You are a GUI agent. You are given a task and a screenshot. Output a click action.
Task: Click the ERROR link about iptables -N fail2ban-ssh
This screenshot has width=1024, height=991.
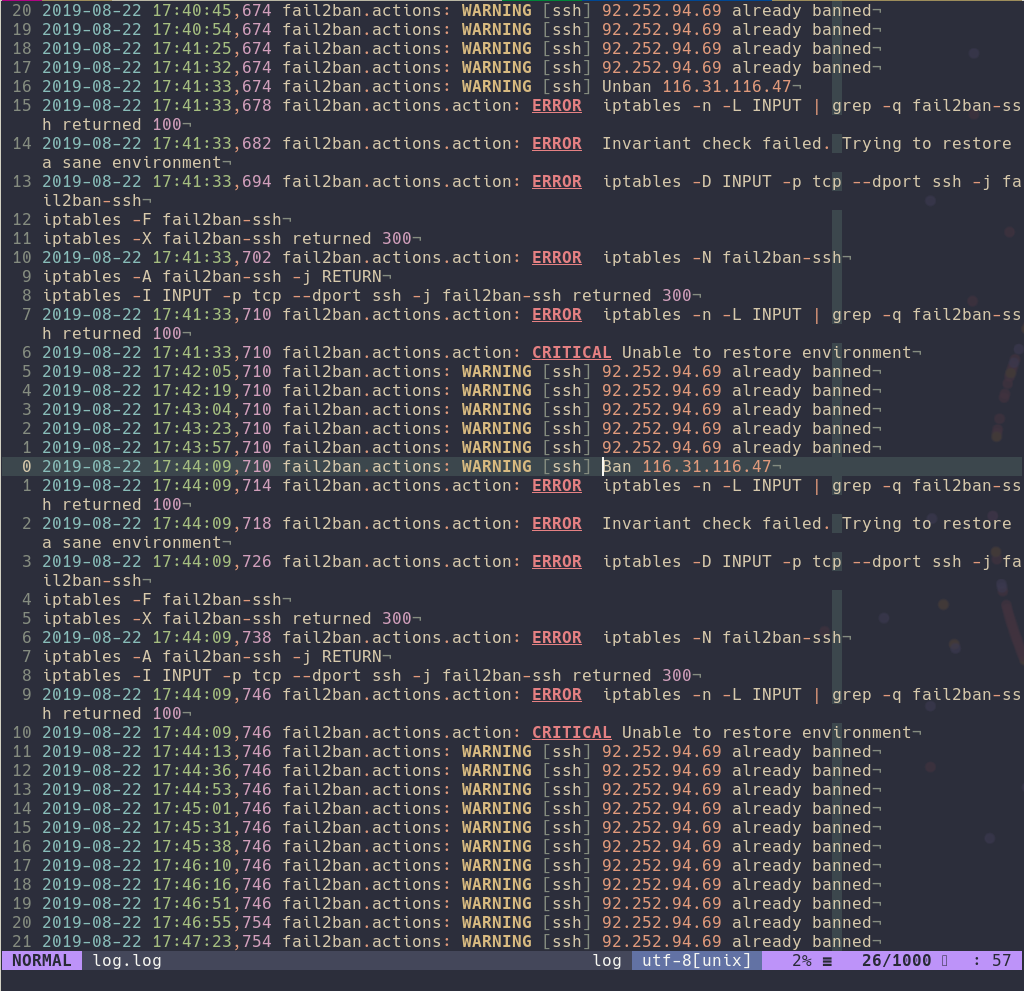(556, 257)
